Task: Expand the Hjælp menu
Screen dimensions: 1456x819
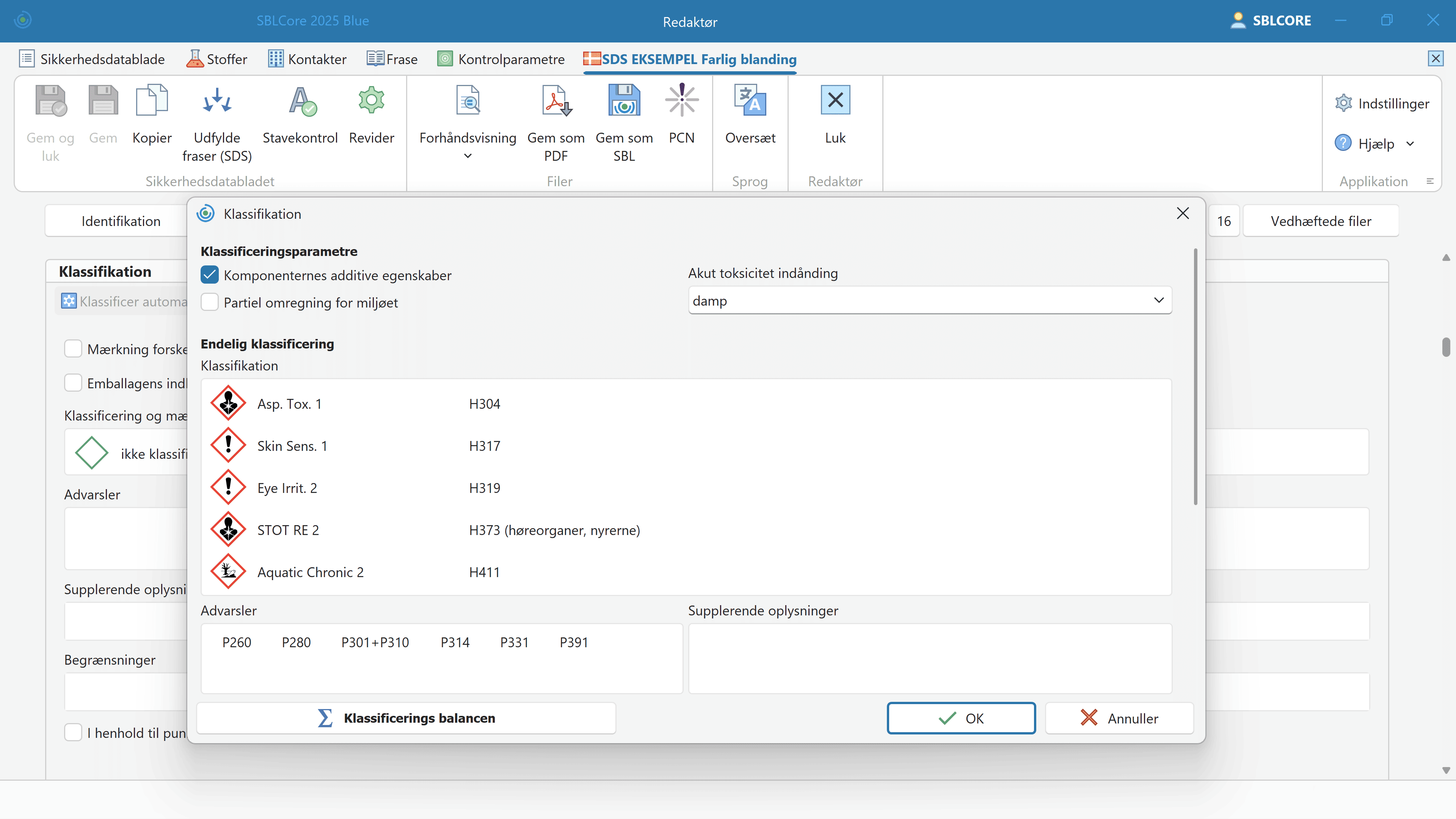Action: (1410, 144)
